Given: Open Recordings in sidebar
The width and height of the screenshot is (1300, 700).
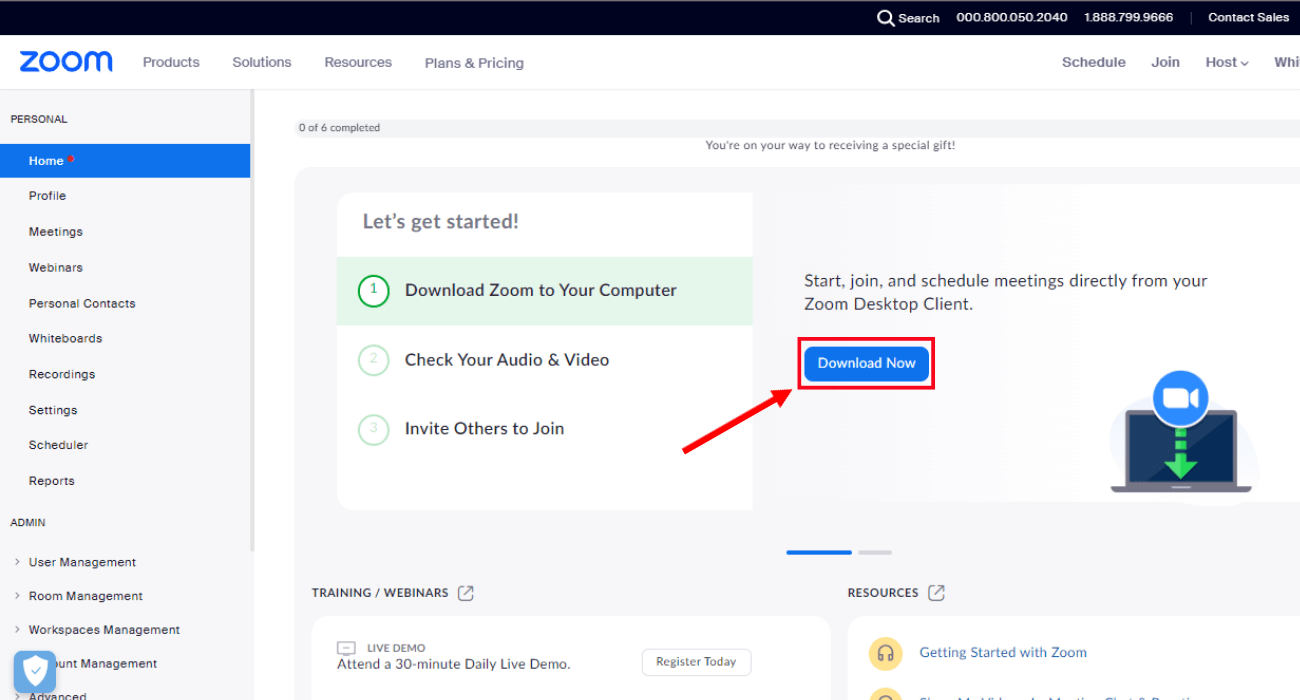Looking at the screenshot, I should pos(62,375).
